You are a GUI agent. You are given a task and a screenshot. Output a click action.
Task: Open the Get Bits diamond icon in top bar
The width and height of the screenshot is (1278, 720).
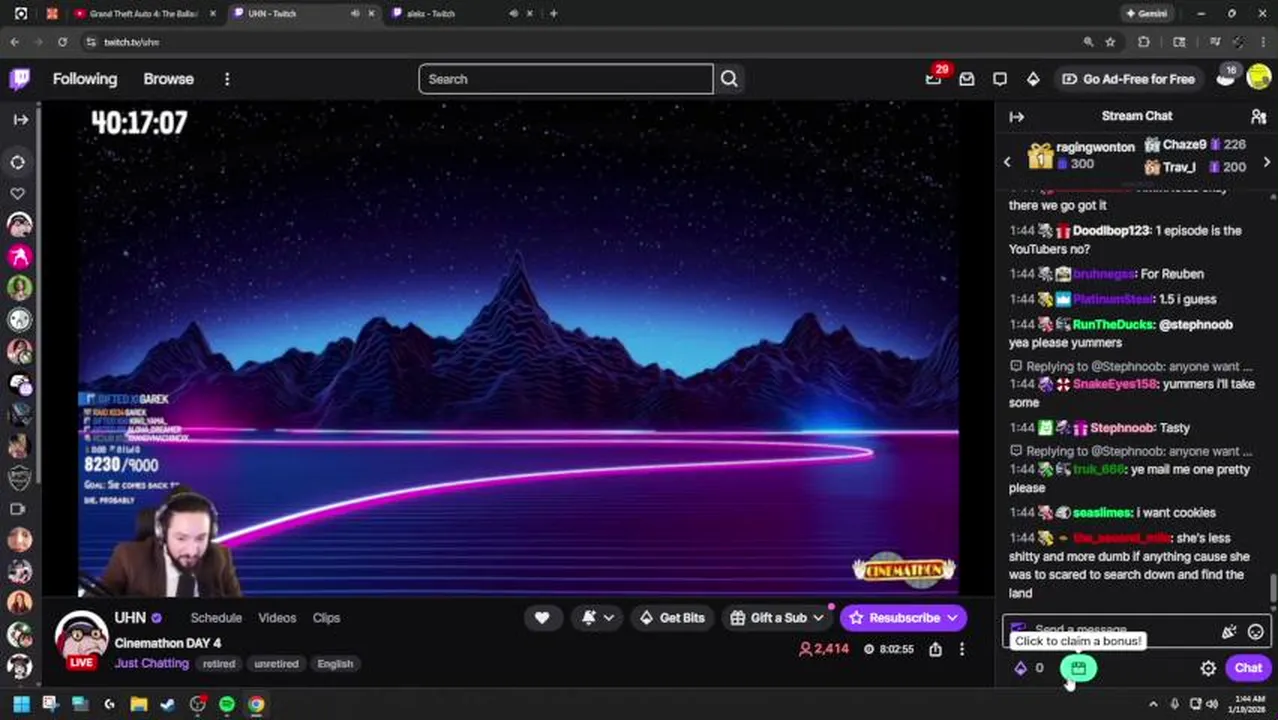coord(1033,79)
